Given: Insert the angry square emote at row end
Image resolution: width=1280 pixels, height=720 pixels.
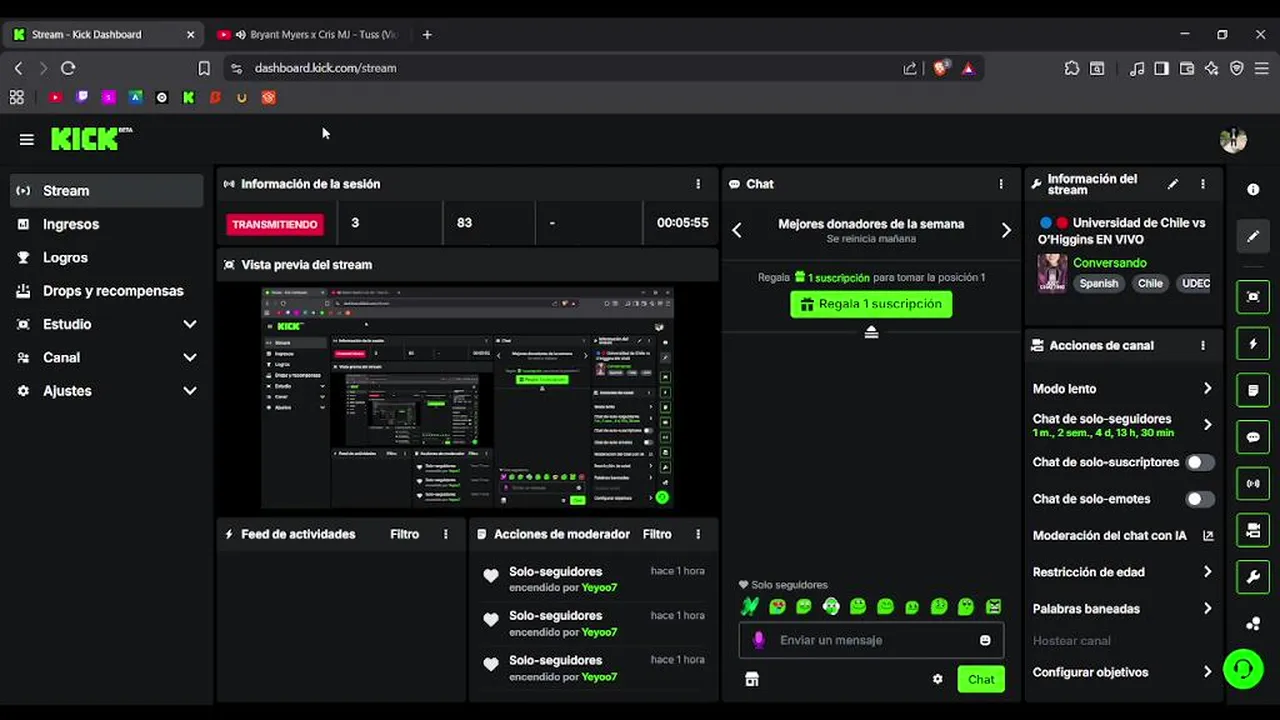Looking at the screenshot, I should (x=993, y=606).
